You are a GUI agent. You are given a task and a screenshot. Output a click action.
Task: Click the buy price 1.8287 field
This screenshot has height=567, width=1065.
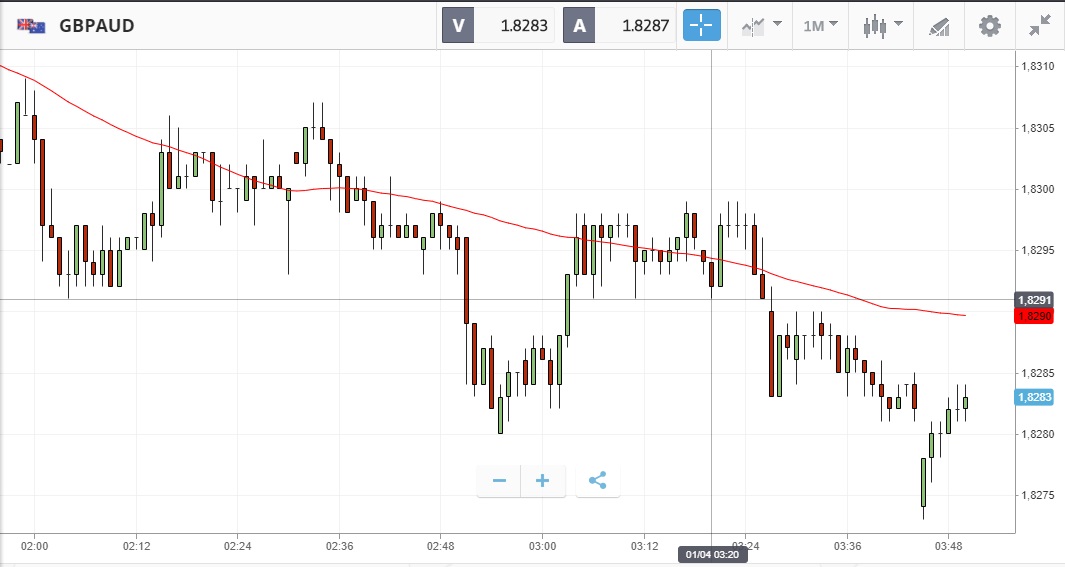coord(636,26)
